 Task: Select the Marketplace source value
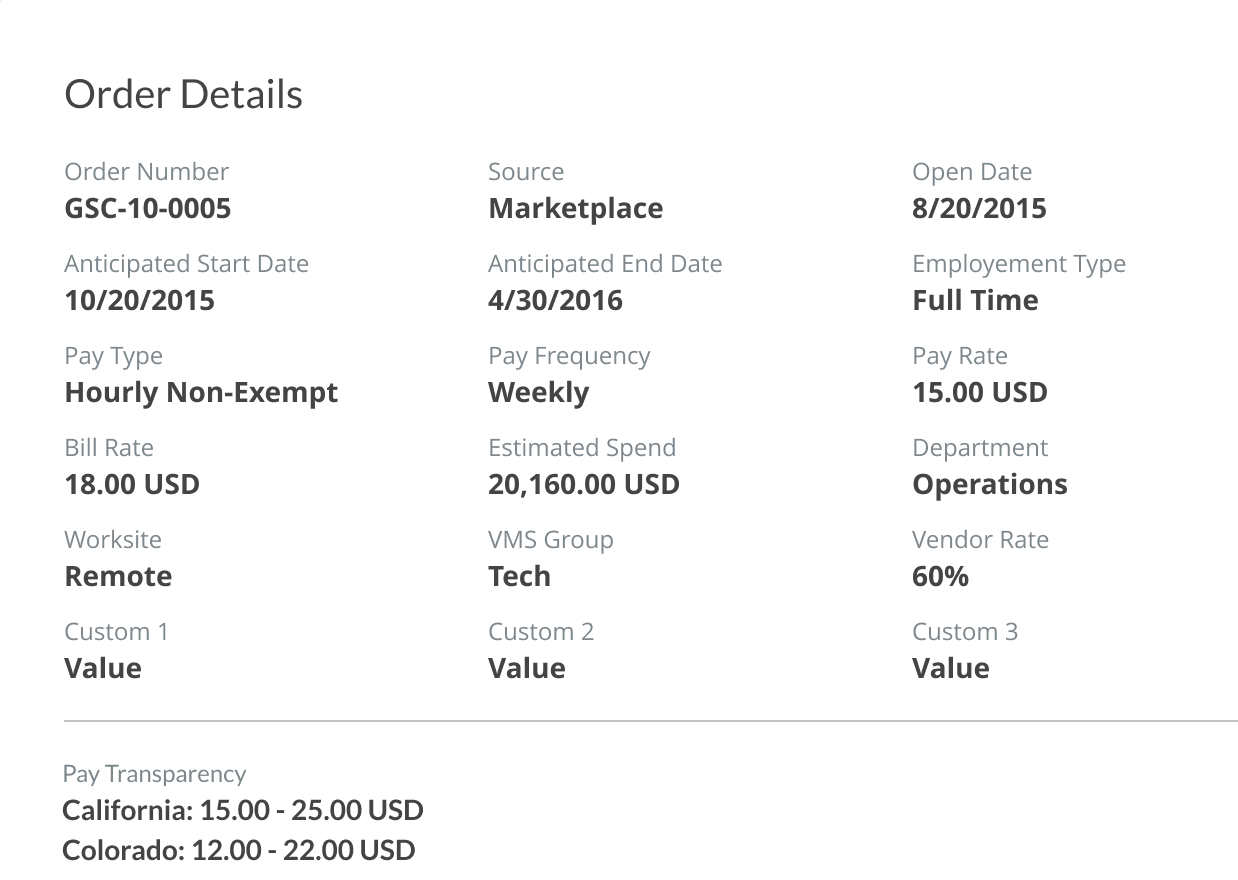coord(576,208)
